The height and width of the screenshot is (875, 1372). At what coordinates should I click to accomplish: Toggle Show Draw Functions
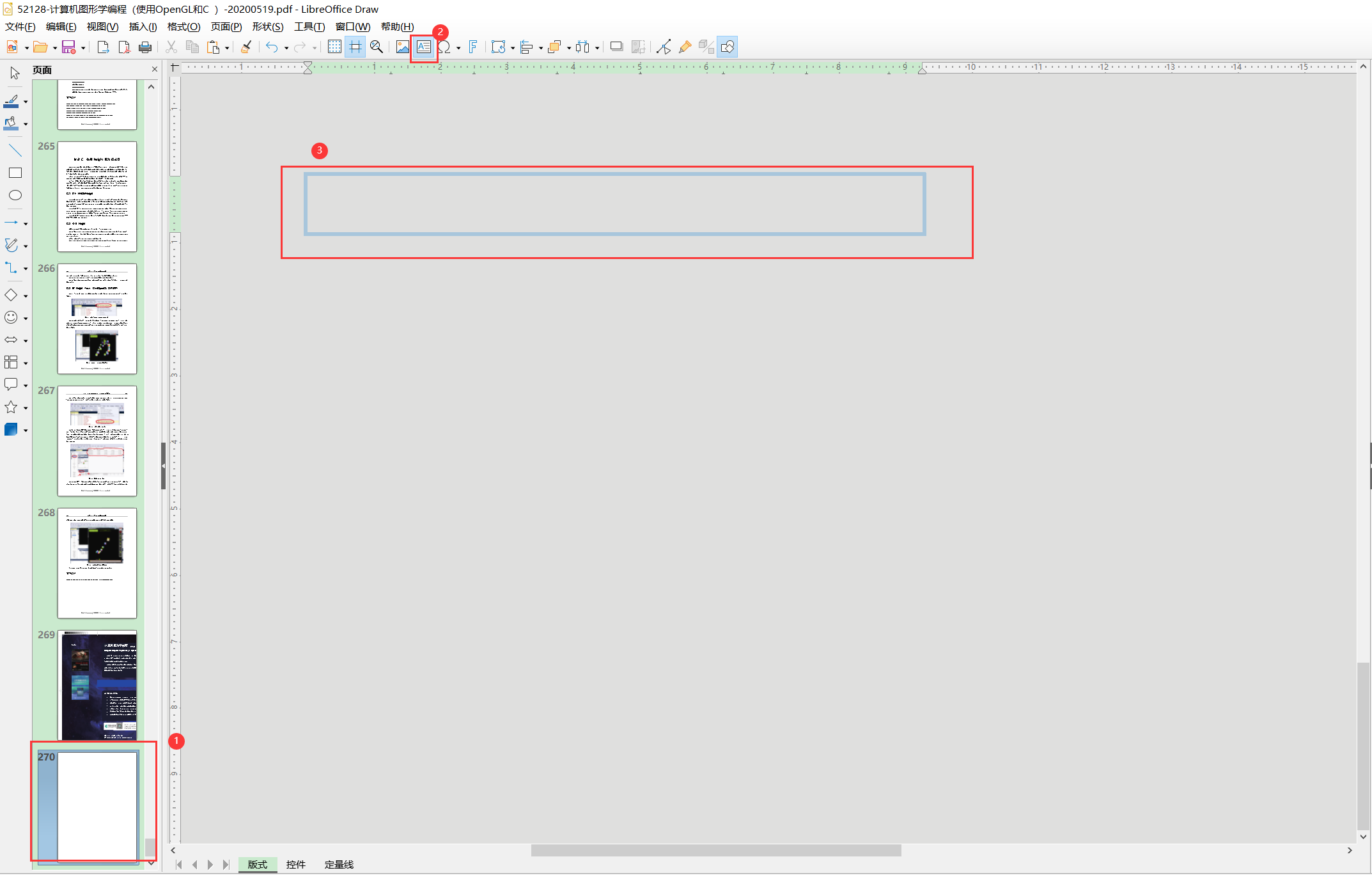coord(728,47)
